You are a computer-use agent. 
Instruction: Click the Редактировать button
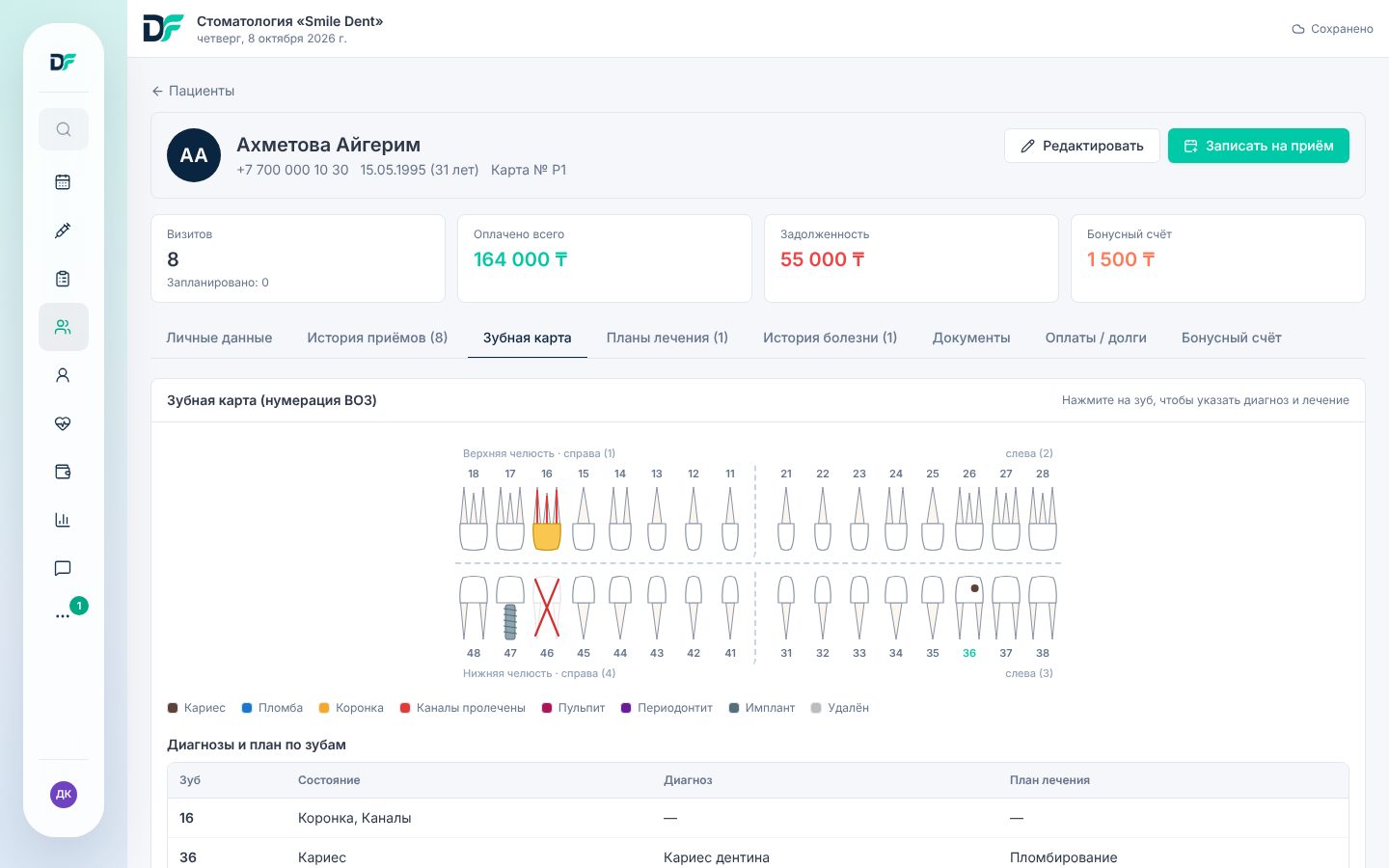(x=1082, y=146)
